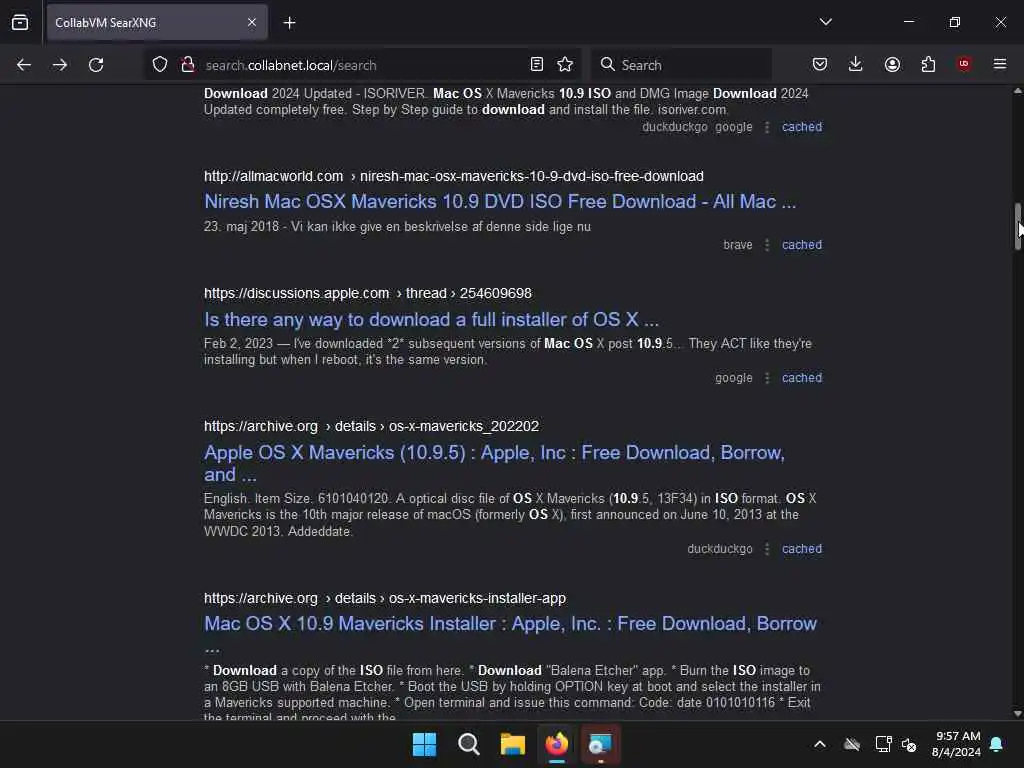Click the scrollbar down arrow

[1017, 713]
